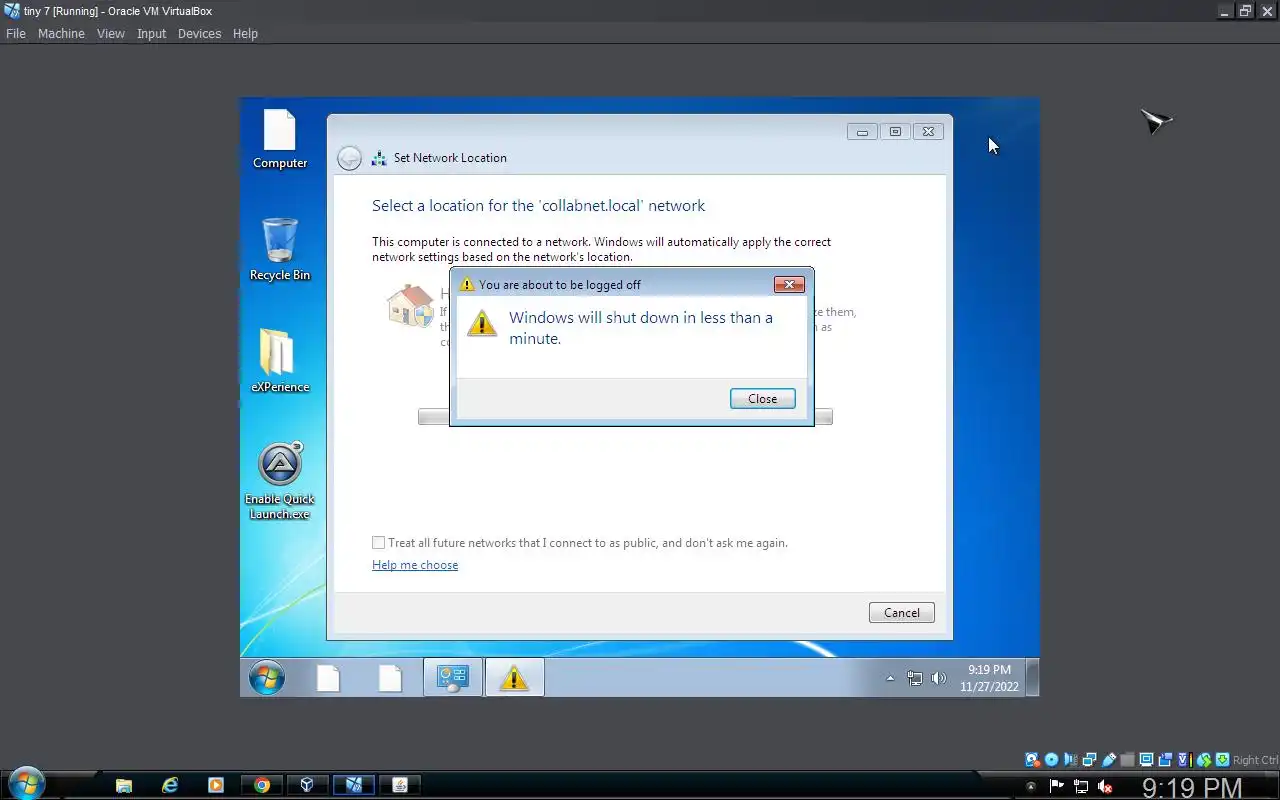Click guest Show Desktop strip at taskbar end
This screenshot has height=800, width=1280.
[x=1033, y=678]
